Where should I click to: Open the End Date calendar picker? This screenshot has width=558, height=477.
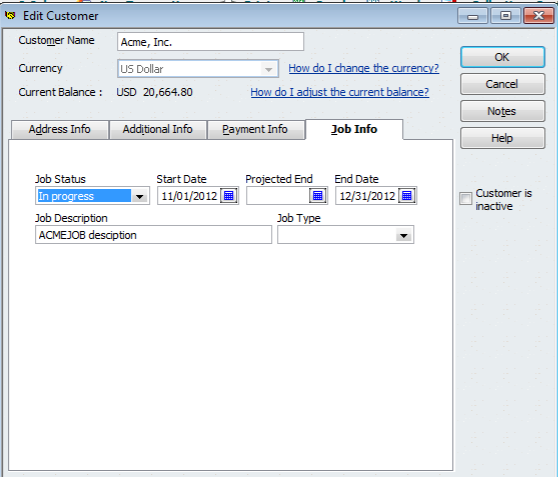click(x=407, y=196)
